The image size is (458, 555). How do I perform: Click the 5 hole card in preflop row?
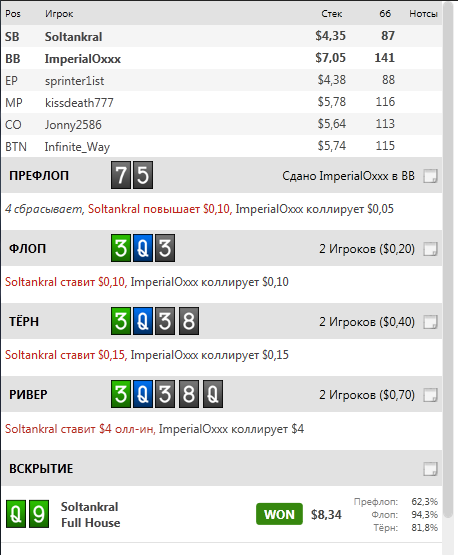coord(143,175)
